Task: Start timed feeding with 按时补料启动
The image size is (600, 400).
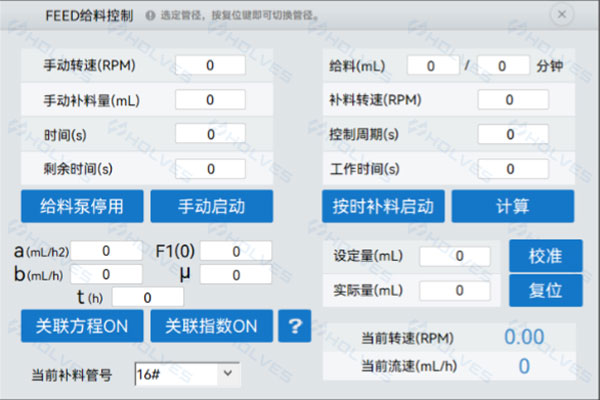Action: (383, 206)
